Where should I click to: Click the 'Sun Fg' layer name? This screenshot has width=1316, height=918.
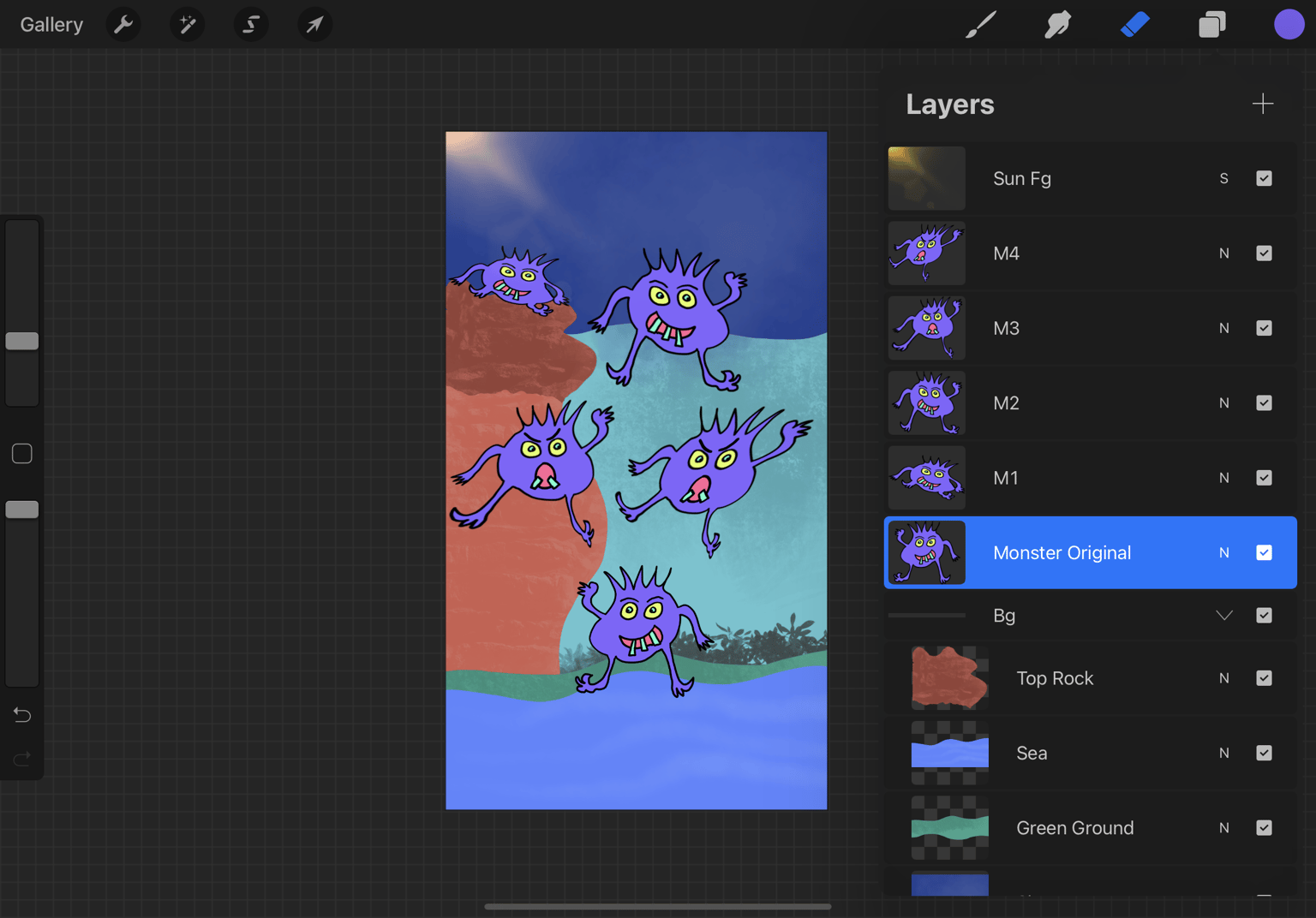(x=1022, y=178)
